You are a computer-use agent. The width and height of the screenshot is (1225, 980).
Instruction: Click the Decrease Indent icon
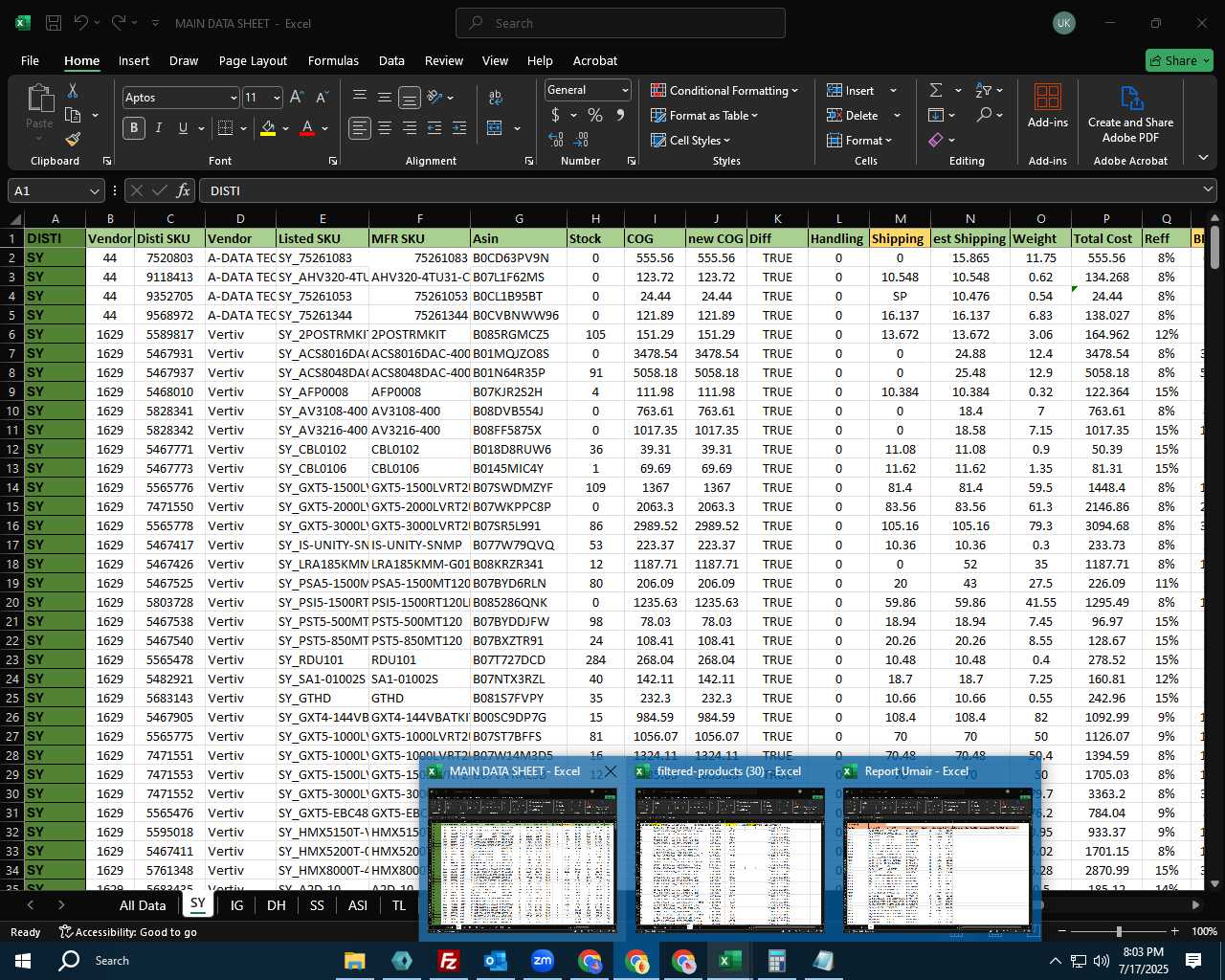434,128
